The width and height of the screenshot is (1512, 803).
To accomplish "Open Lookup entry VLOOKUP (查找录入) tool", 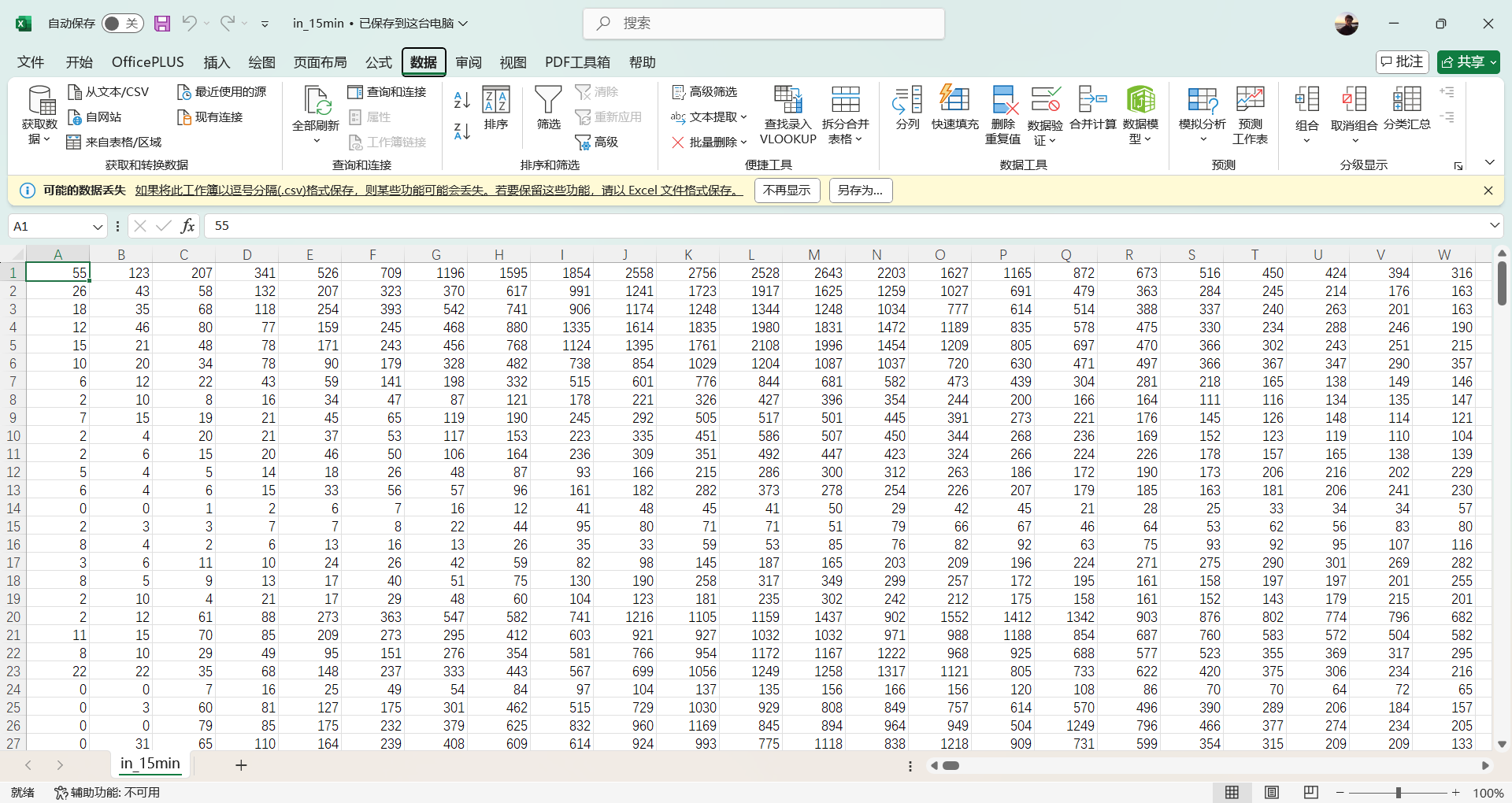I will pos(788,115).
